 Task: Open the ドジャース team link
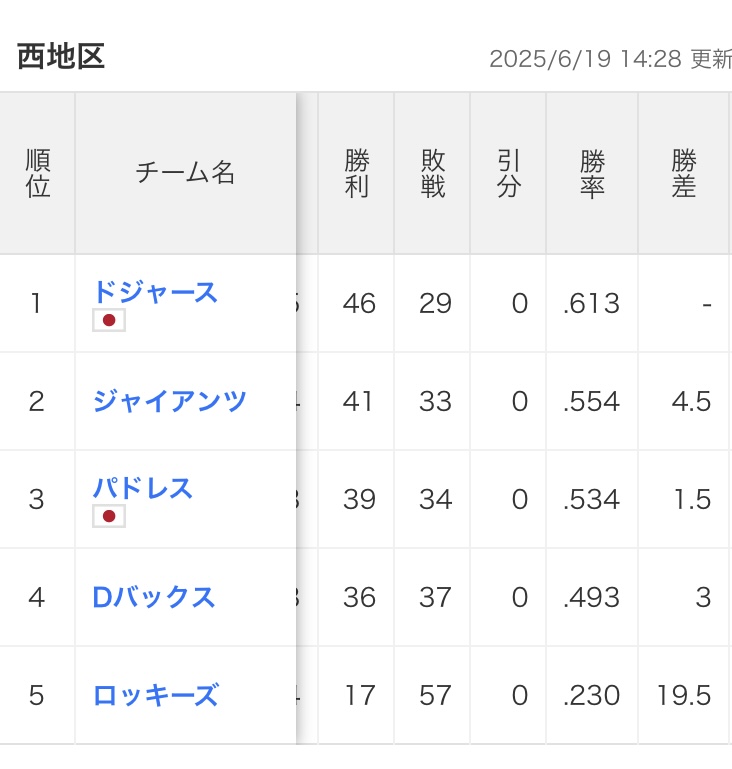click(x=155, y=292)
